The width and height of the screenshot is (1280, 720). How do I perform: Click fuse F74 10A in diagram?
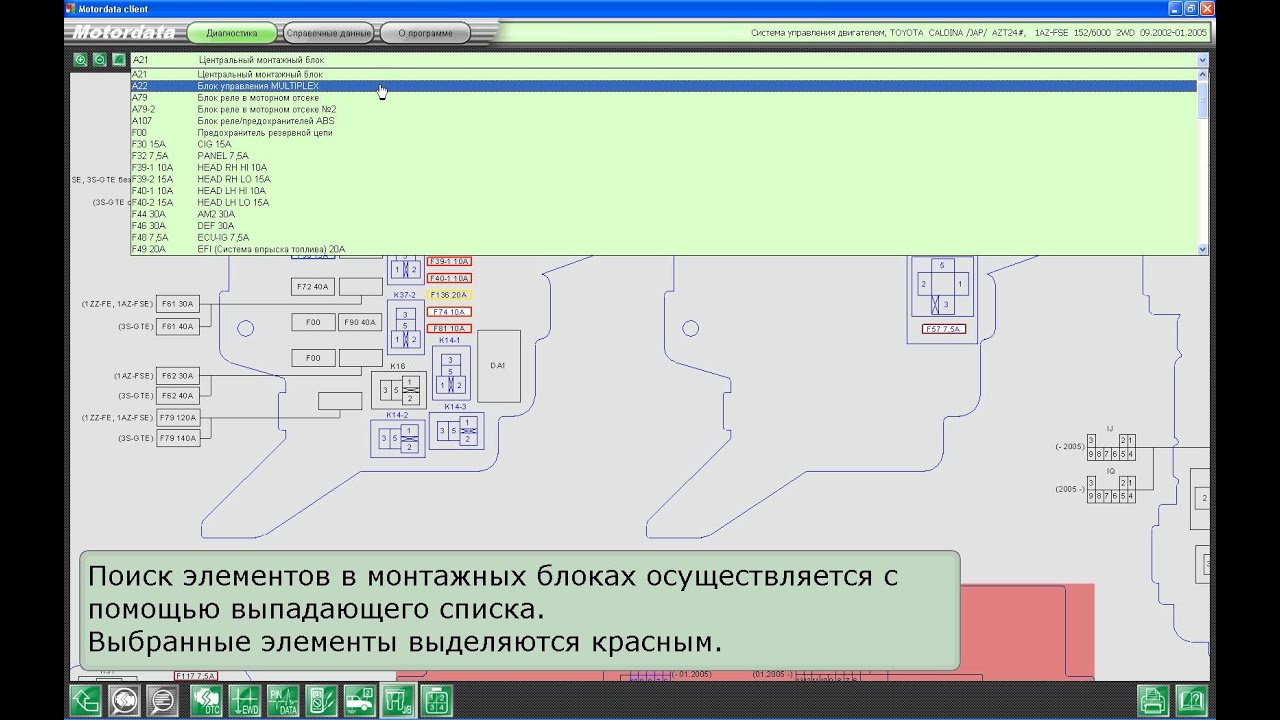click(449, 312)
